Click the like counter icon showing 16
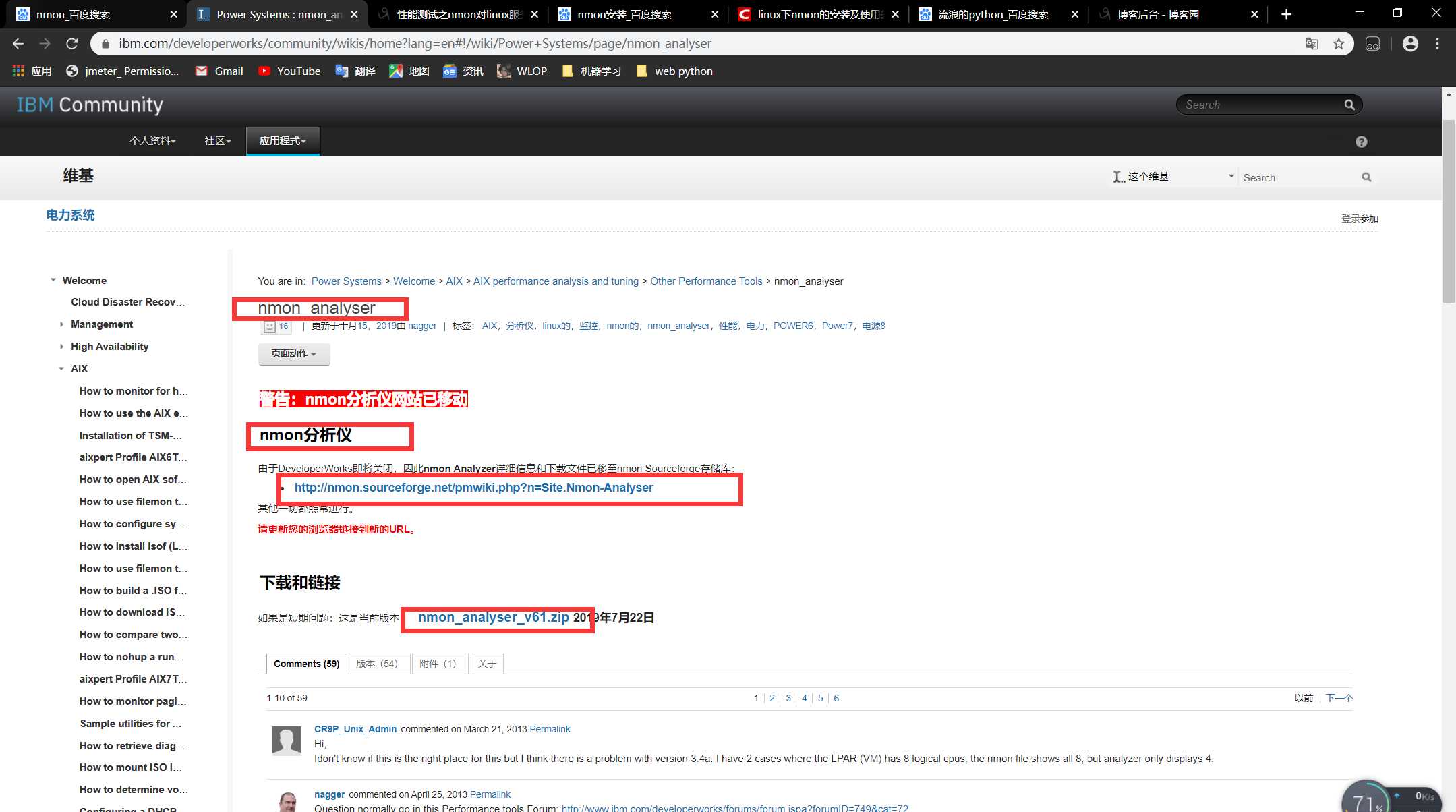The height and width of the screenshot is (812, 1456). pos(276,326)
